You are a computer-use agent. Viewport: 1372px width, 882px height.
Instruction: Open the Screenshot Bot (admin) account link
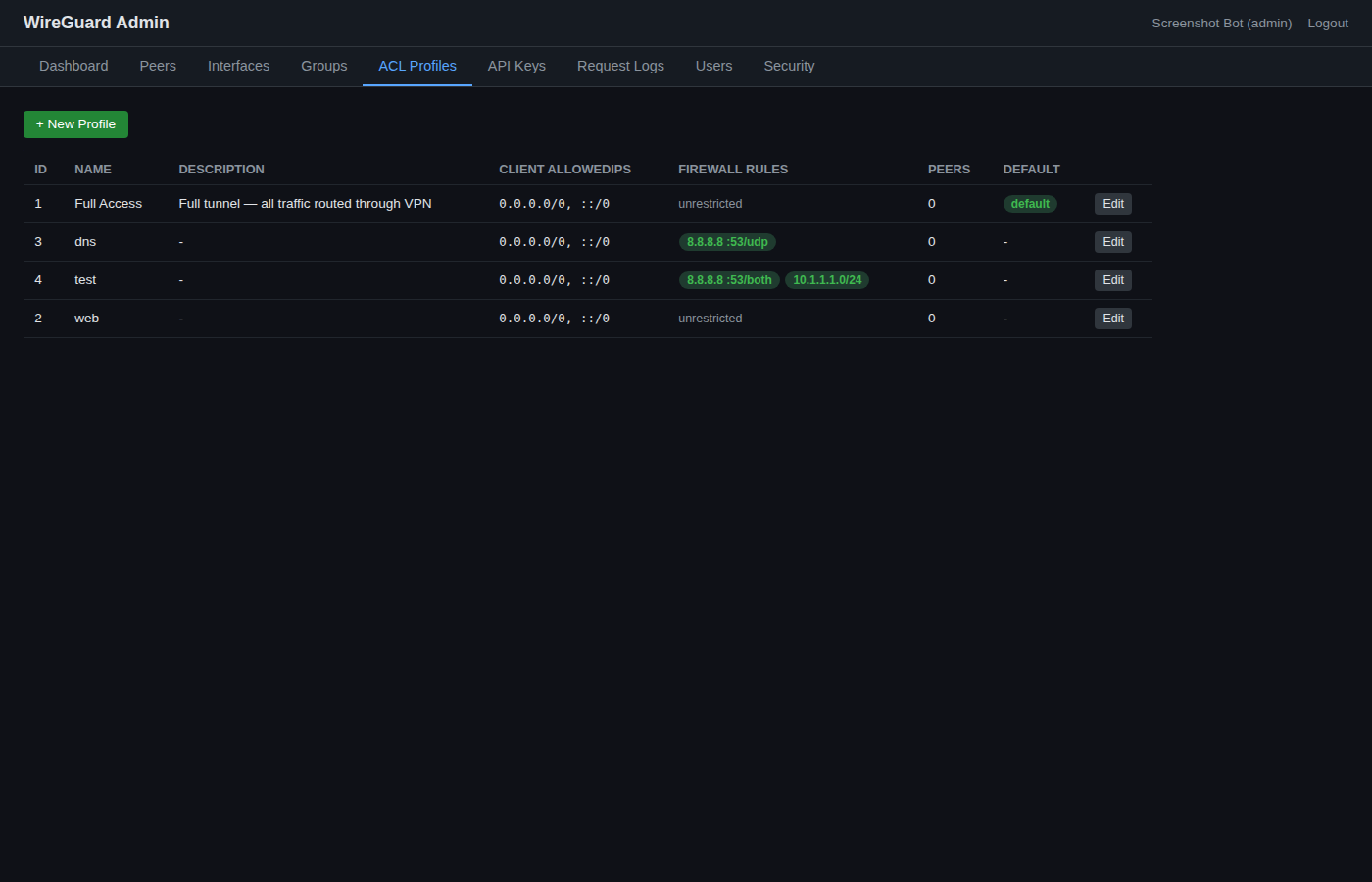click(1221, 23)
